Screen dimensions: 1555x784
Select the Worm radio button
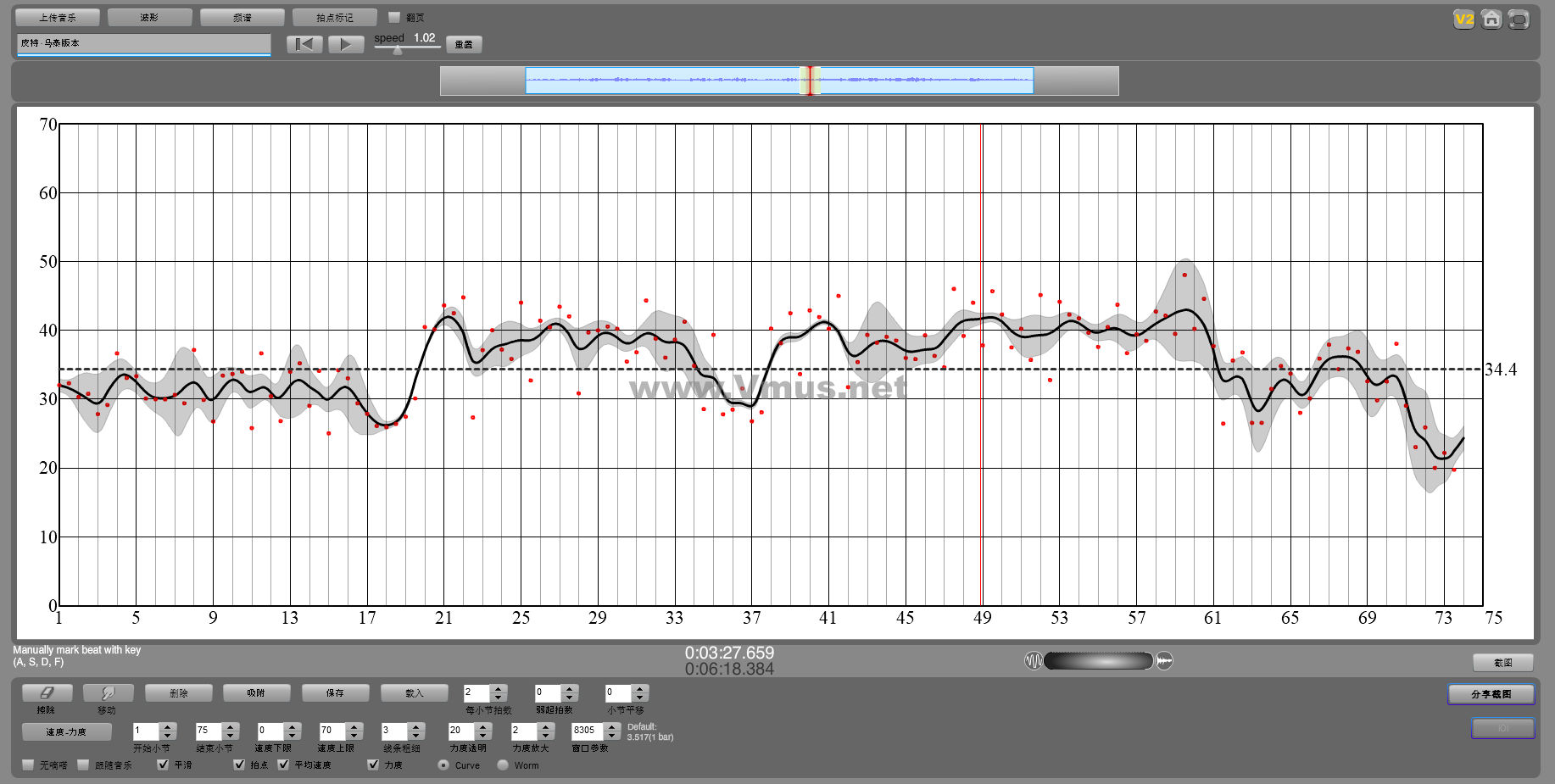pos(503,765)
